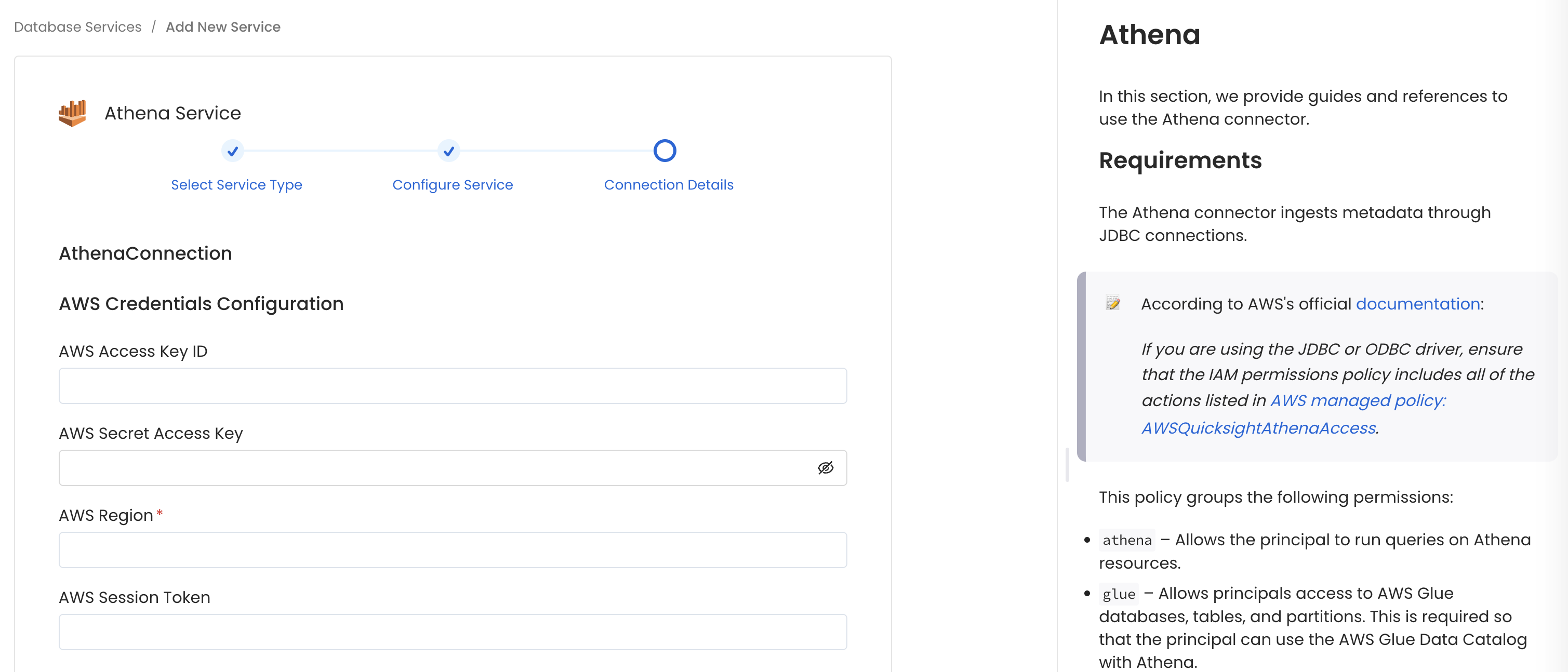The width and height of the screenshot is (1568, 672).
Task: Click the checkmark icon above Select Service Type
Action: 233,151
